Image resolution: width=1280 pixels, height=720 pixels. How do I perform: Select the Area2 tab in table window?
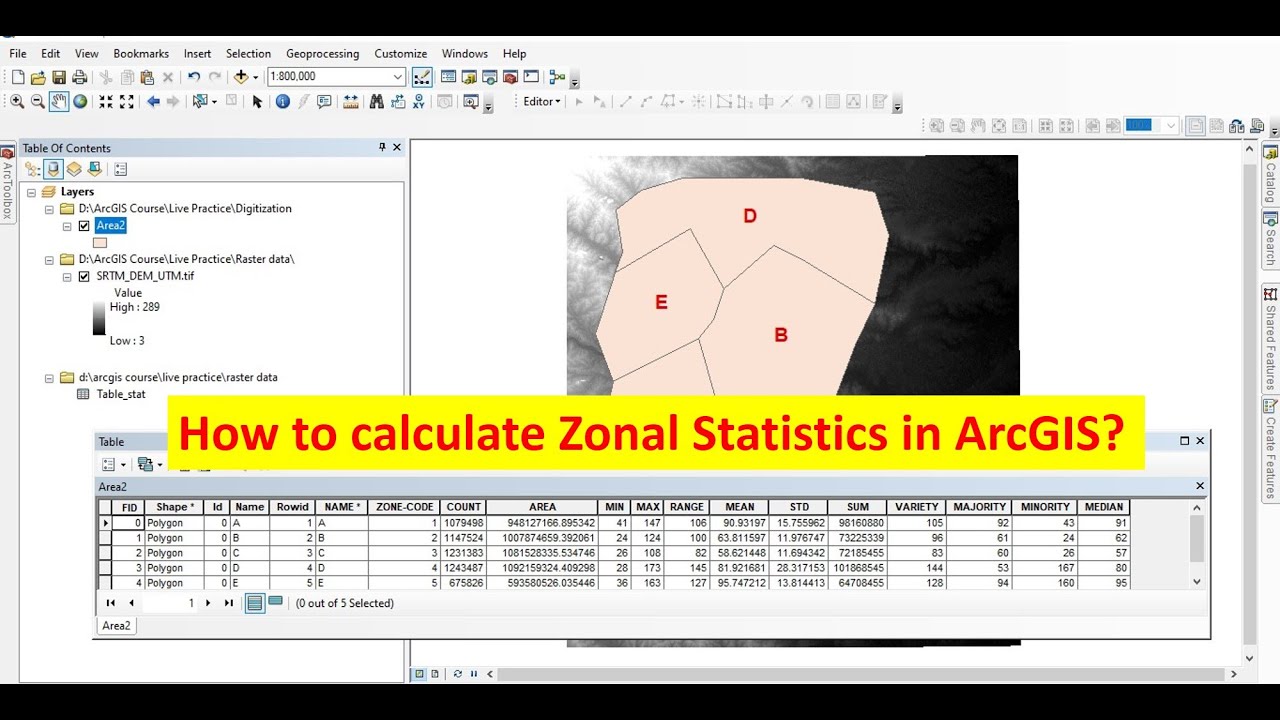(x=116, y=626)
